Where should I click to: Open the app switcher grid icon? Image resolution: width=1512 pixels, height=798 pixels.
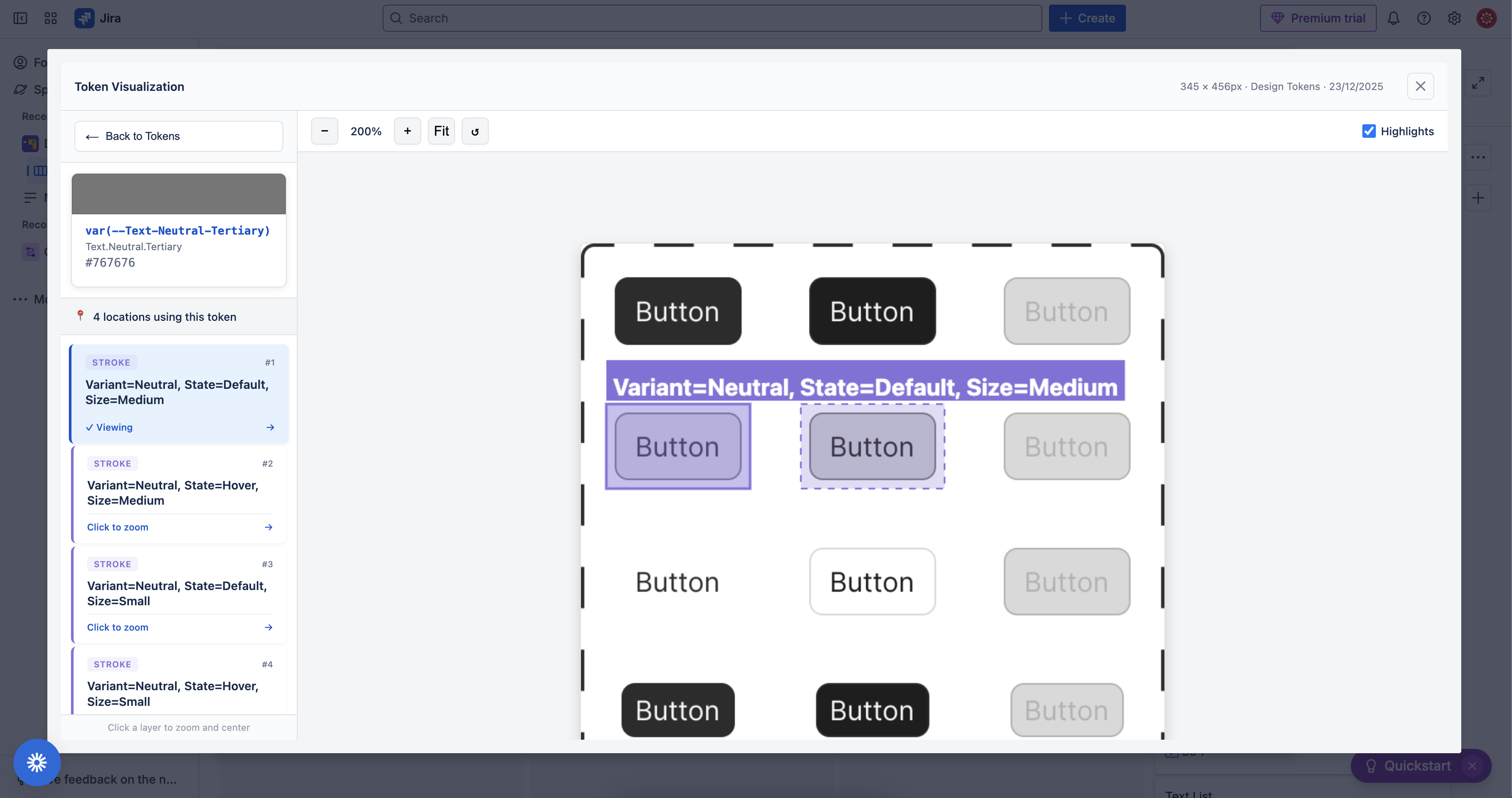(50, 18)
